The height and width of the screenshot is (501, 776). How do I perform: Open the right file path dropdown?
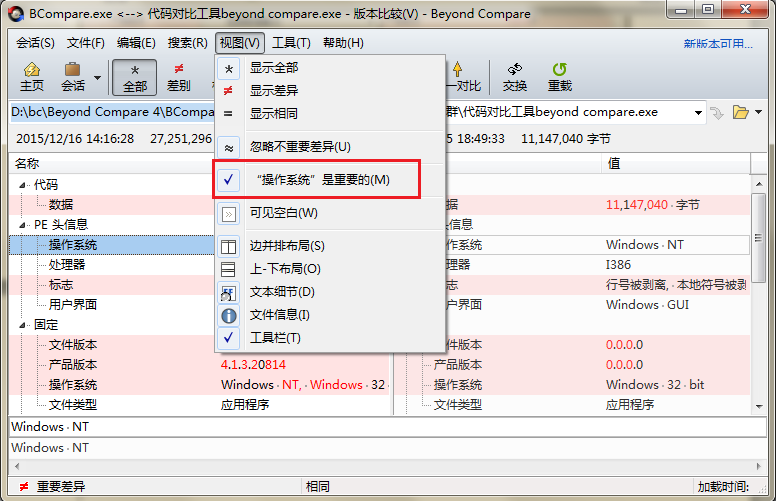point(698,112)
